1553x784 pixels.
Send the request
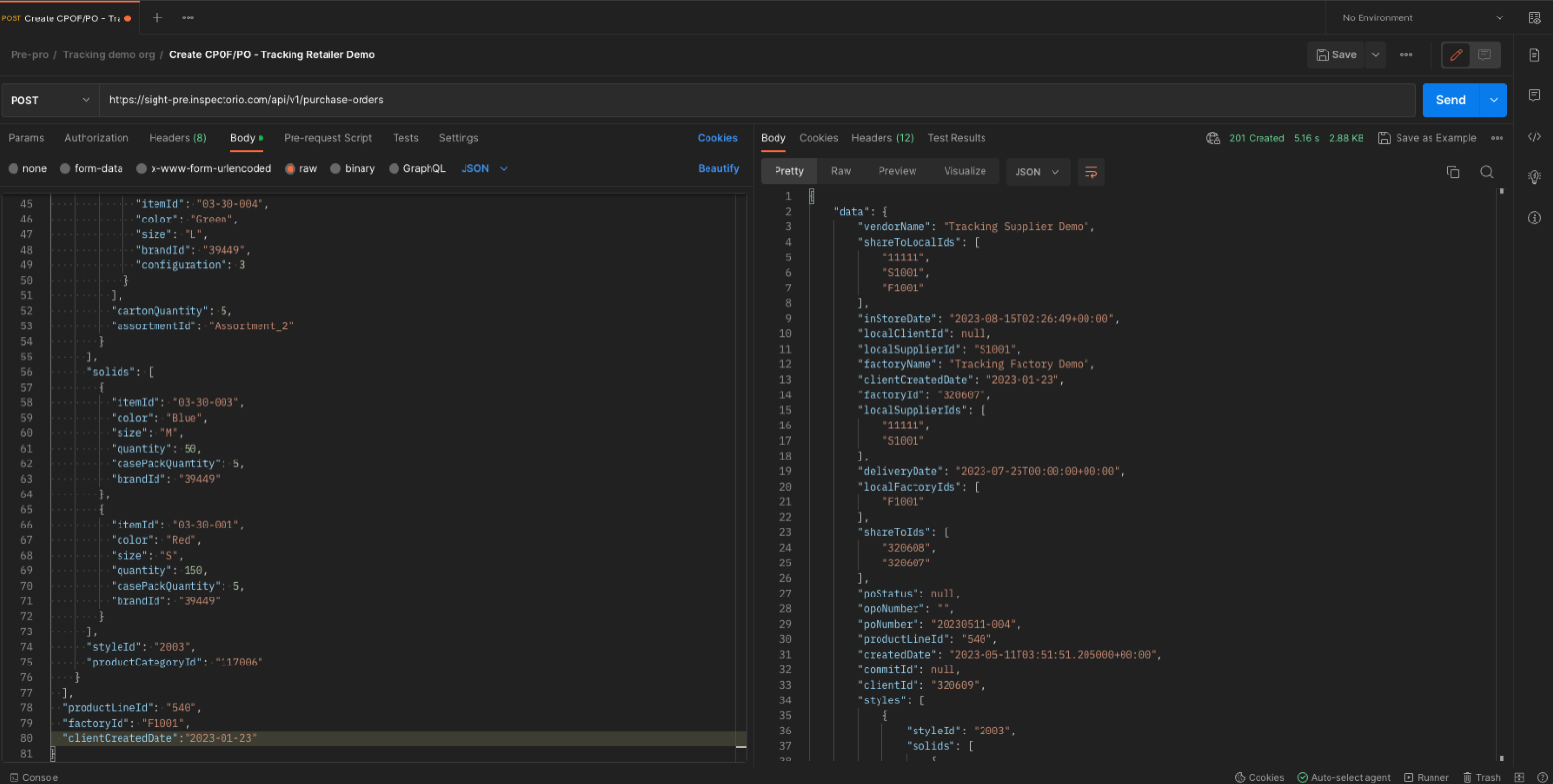point(1451,100)
